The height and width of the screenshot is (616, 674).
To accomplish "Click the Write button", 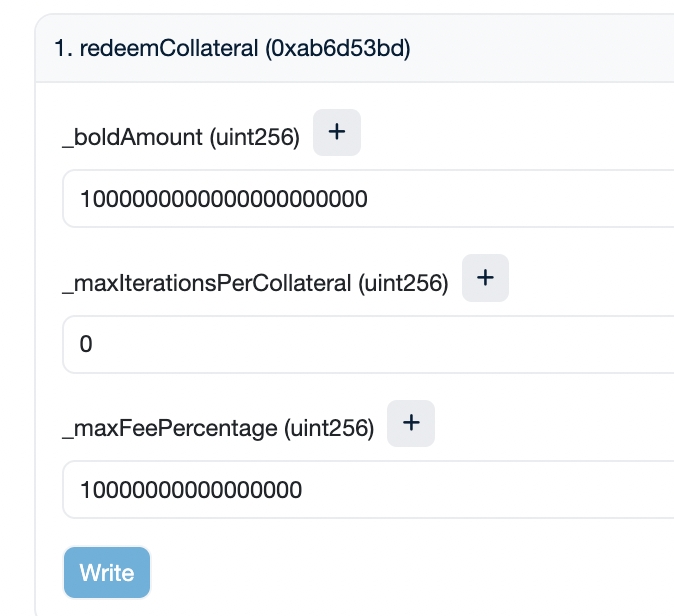I will [x=107, y=572].
